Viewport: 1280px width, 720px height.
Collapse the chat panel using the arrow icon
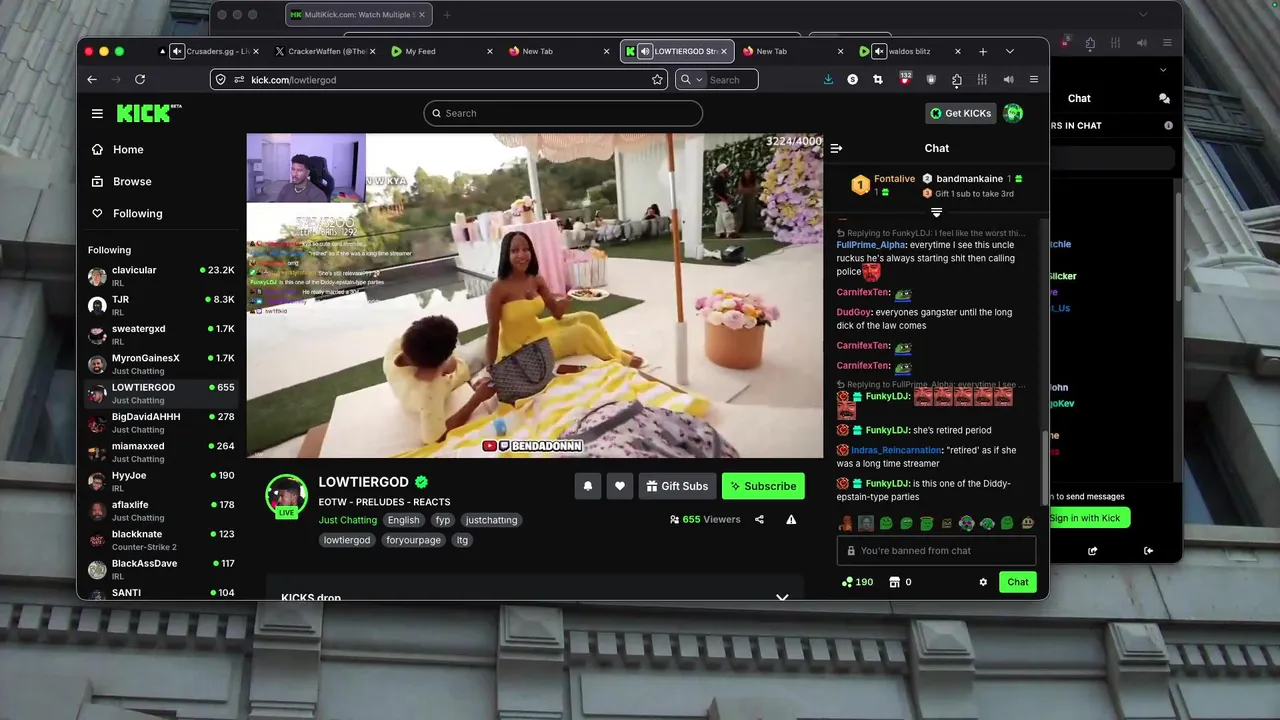[836, 148]
